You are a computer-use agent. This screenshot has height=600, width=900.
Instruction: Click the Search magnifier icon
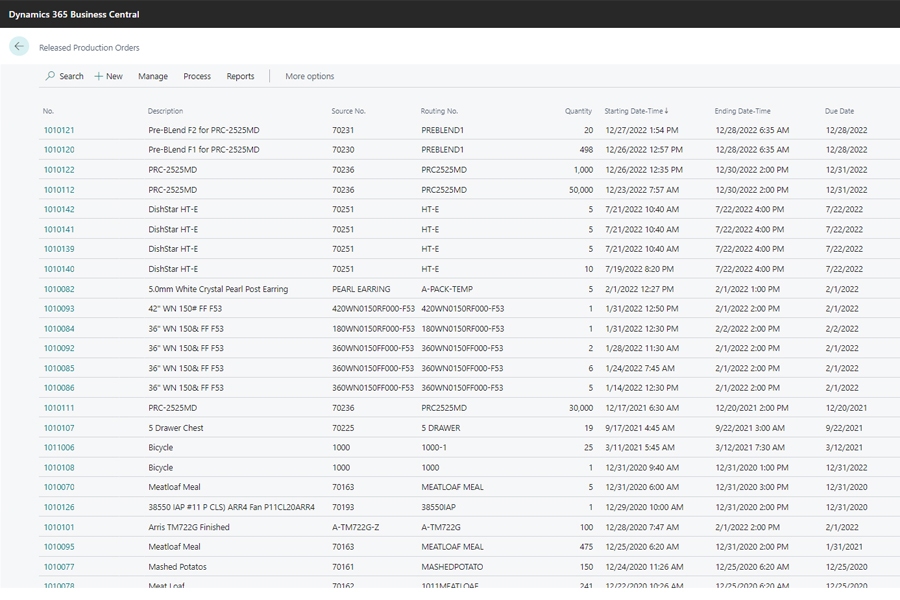point(51,76)
